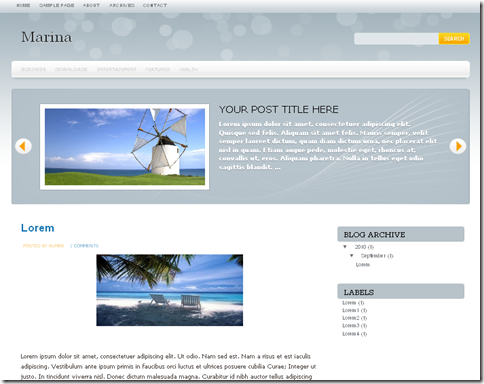Collapse the September archive month
This screenshot has width=484, height=384.
pos(352,256)
